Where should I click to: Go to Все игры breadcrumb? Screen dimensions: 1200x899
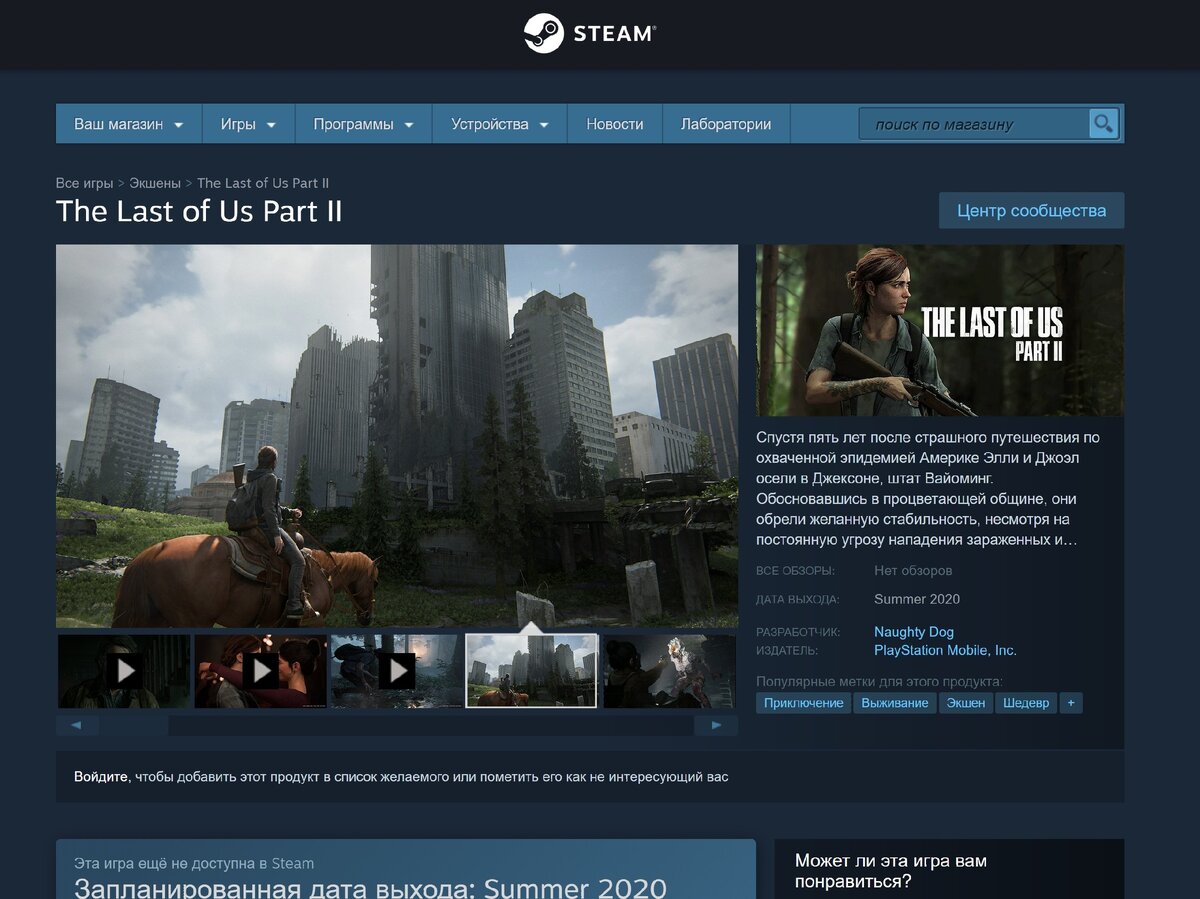(85, 183)
